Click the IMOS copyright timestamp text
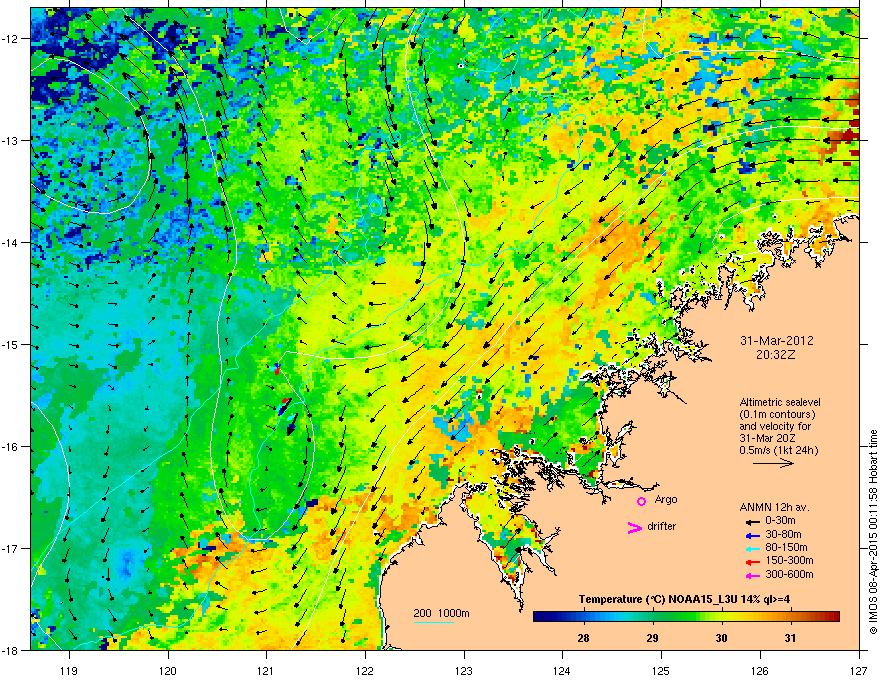This screenshot has width=880, height=680. [x=873, y=532]
